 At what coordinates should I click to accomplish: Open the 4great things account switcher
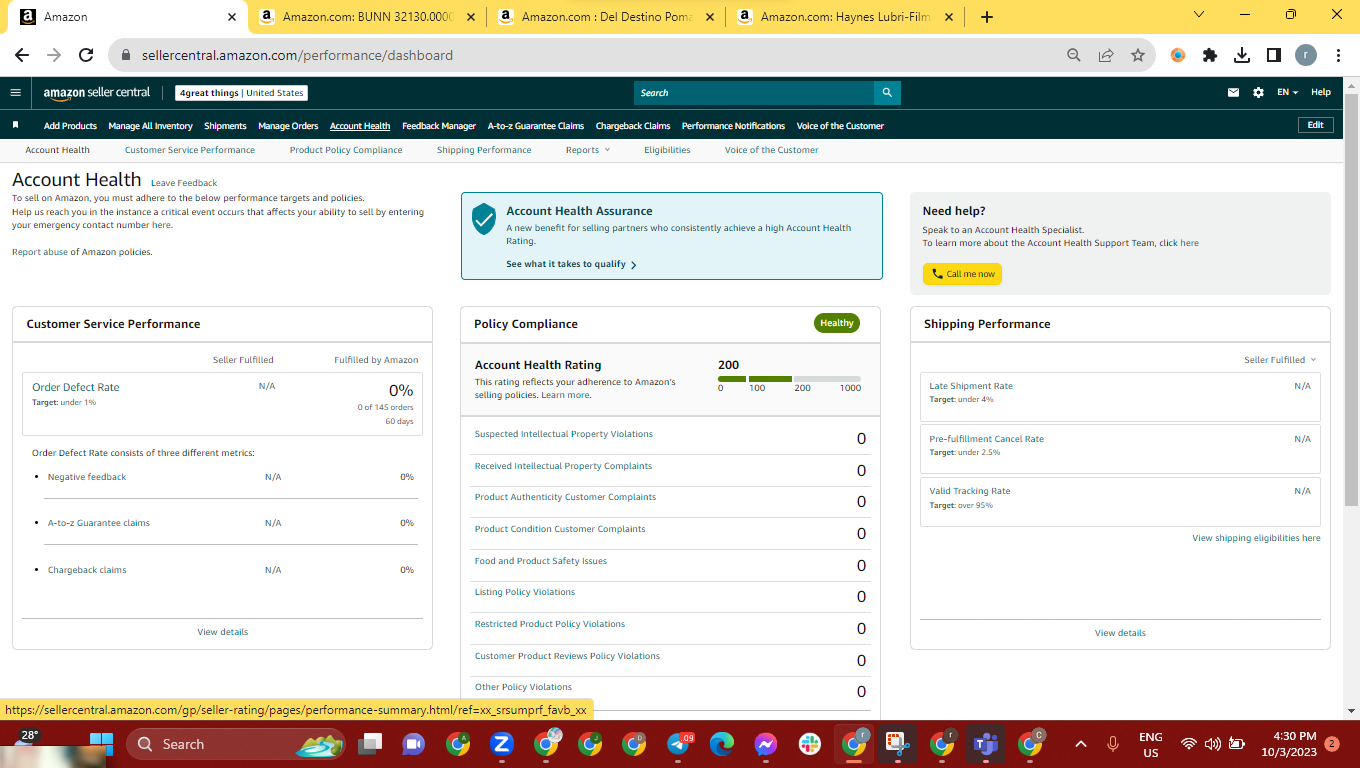(241, 93)
